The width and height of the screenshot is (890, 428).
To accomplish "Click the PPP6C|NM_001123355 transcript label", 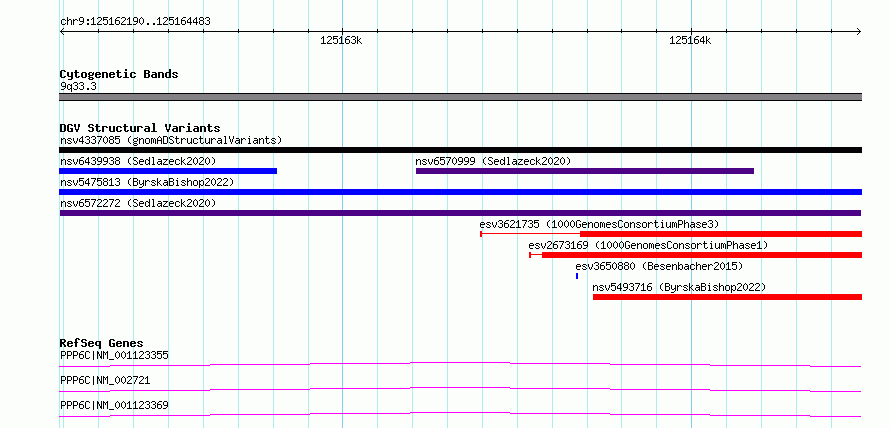I will pos(114,355).
